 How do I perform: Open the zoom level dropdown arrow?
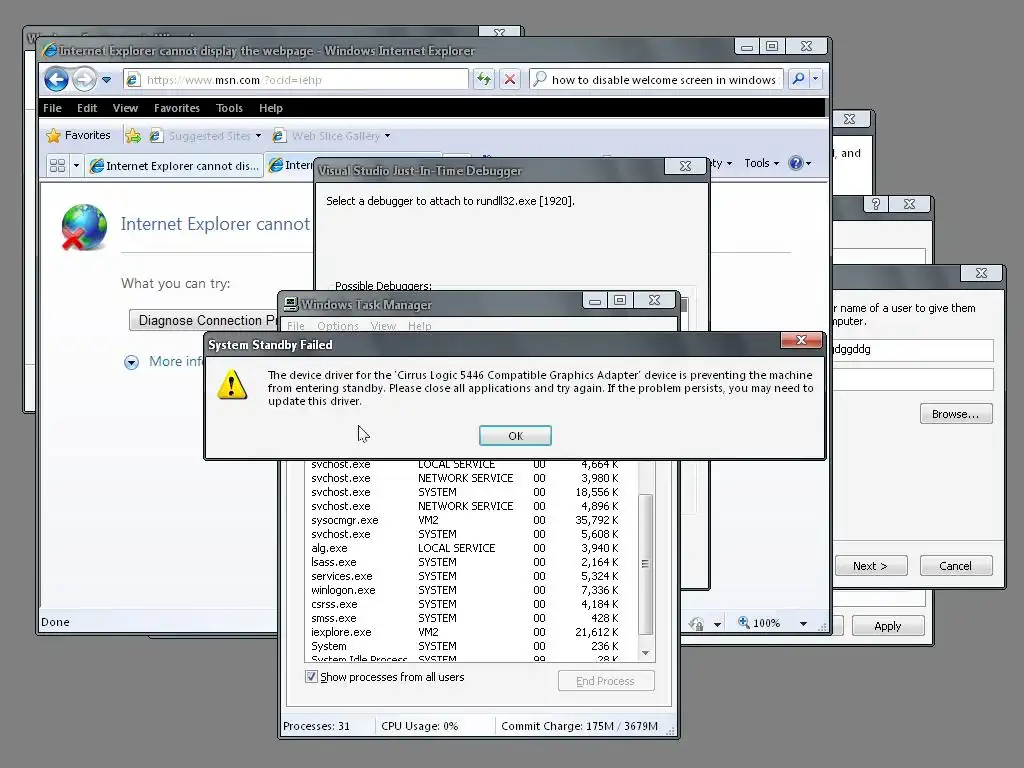point(803,624)
